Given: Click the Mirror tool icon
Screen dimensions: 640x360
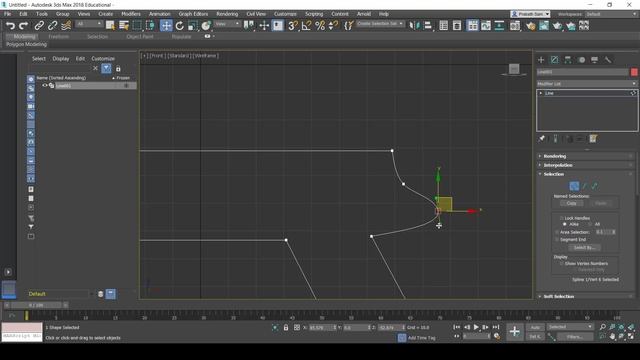Looking at the screenshot, I should click(414, 26).
